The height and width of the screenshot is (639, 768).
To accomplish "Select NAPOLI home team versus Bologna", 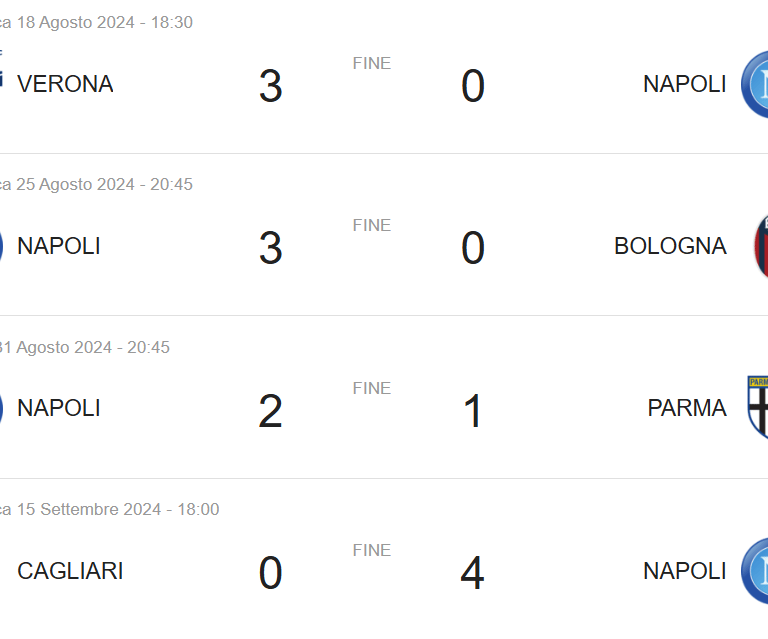I will (59, 246).
